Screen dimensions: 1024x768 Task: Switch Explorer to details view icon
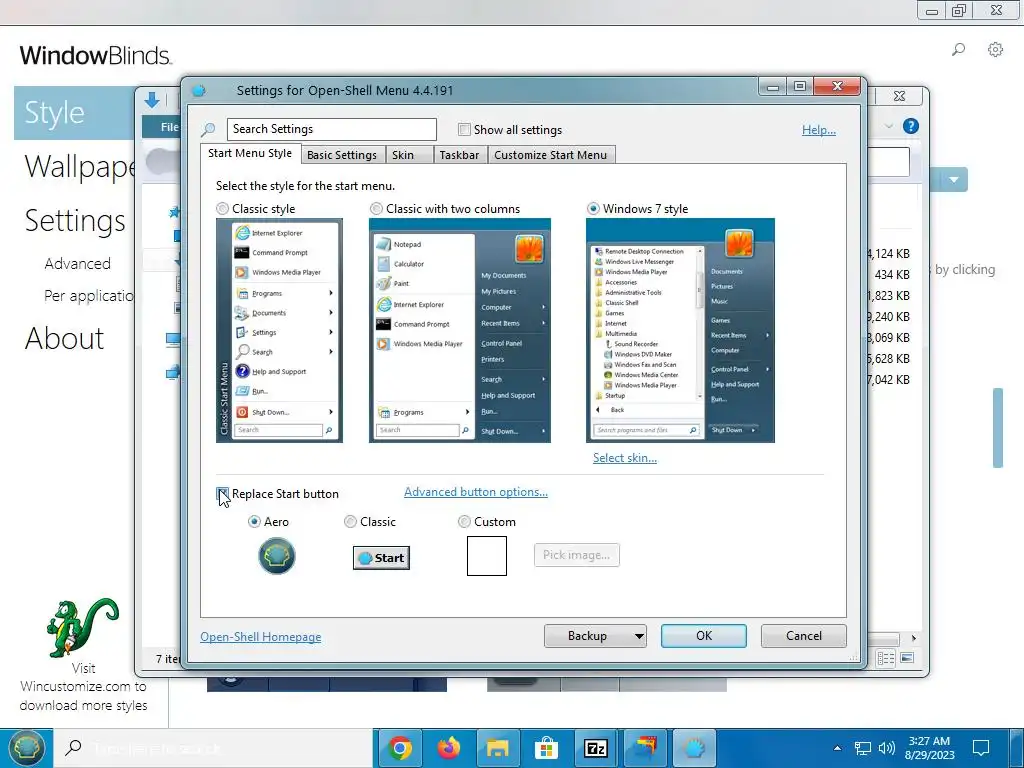(886, 658)
